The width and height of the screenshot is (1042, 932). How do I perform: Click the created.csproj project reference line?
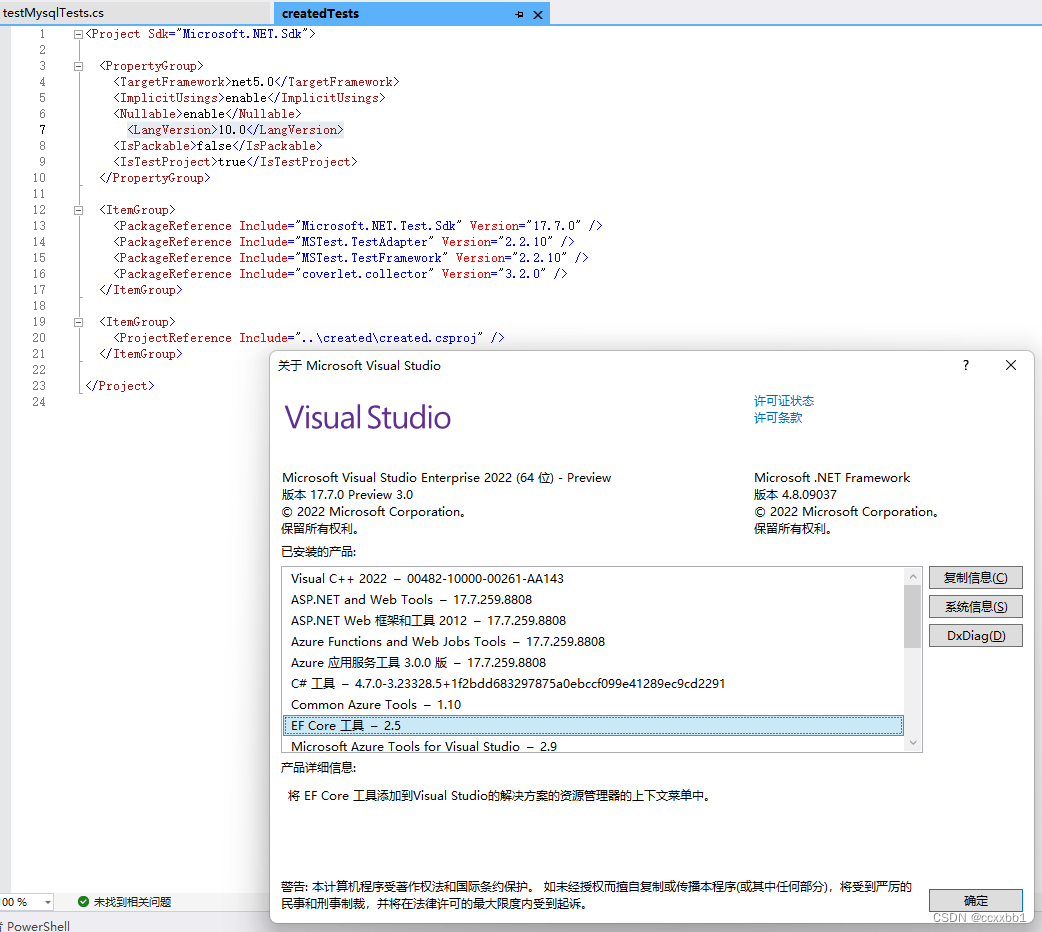308,338
